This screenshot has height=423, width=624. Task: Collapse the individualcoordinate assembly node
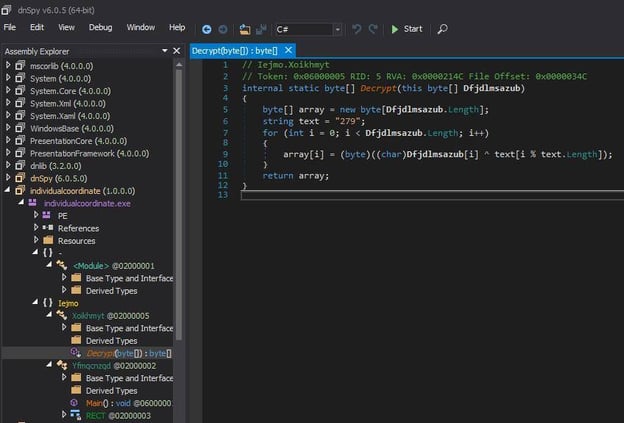8,190
